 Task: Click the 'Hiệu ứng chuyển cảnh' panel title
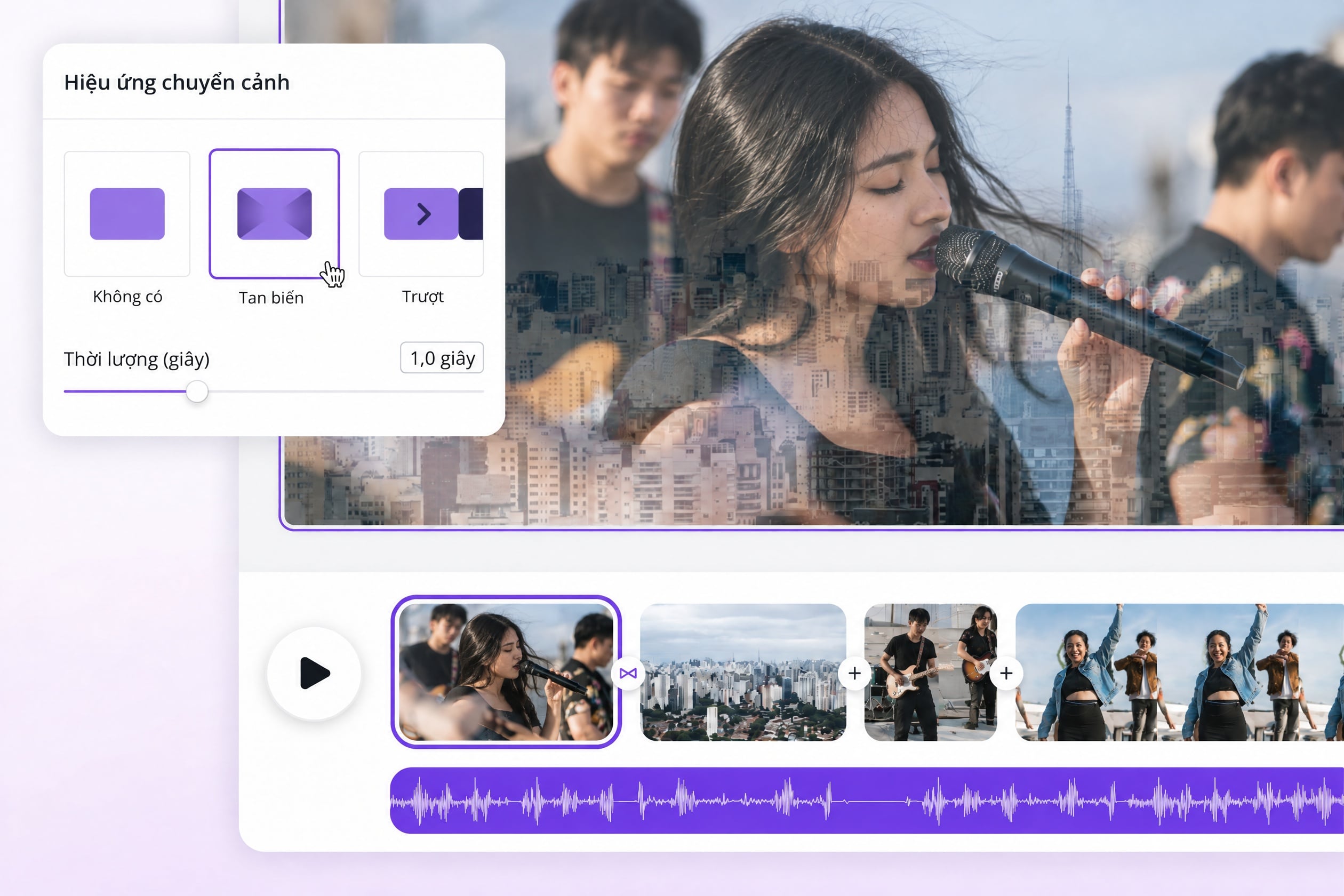point(177,83)
